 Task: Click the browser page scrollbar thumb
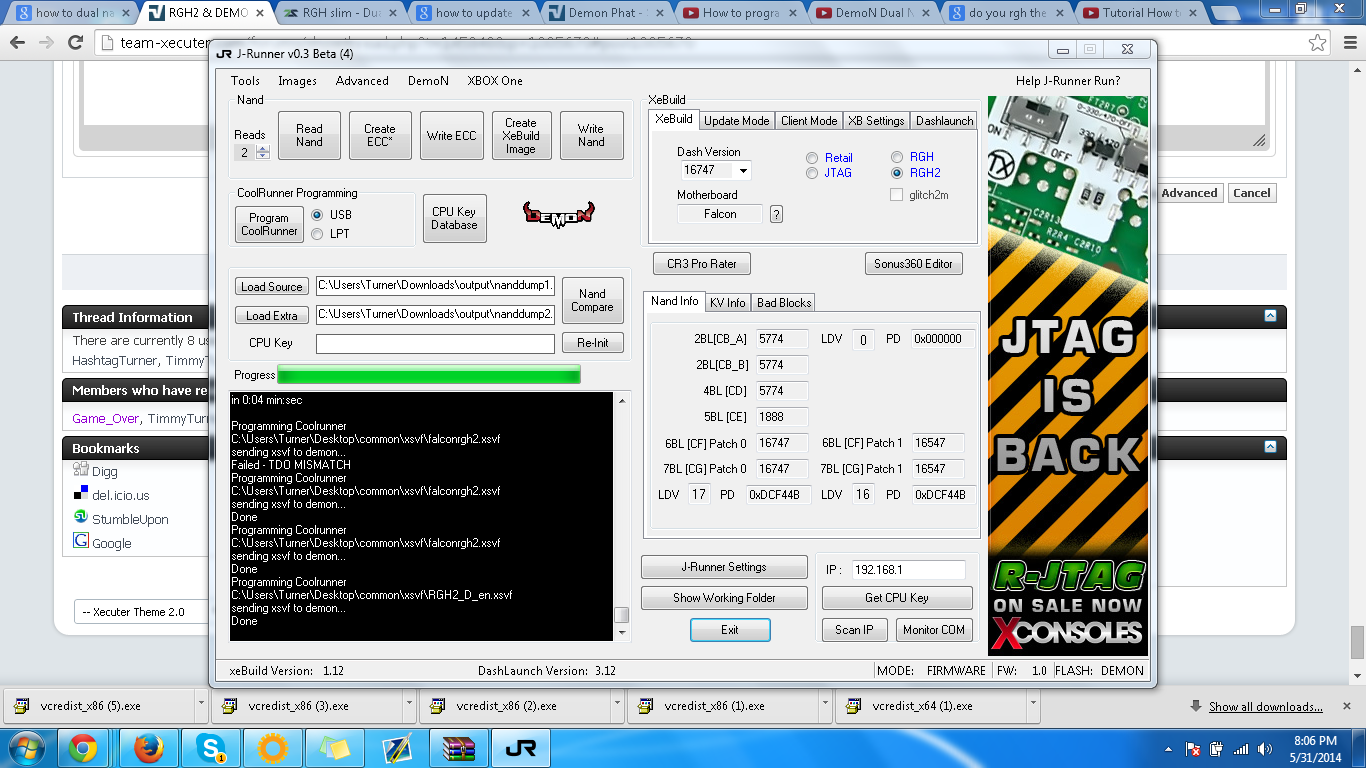tap(1357, 642)
